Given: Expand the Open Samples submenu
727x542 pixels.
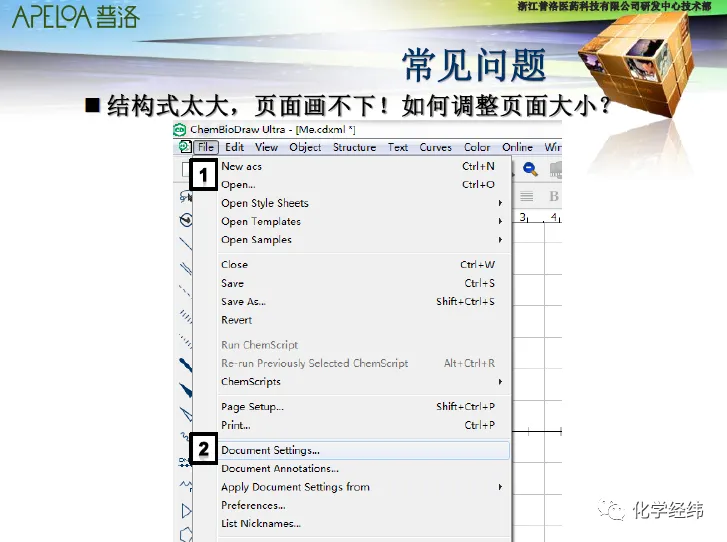Looking at the screenshot, I should [x=364, y=240].
